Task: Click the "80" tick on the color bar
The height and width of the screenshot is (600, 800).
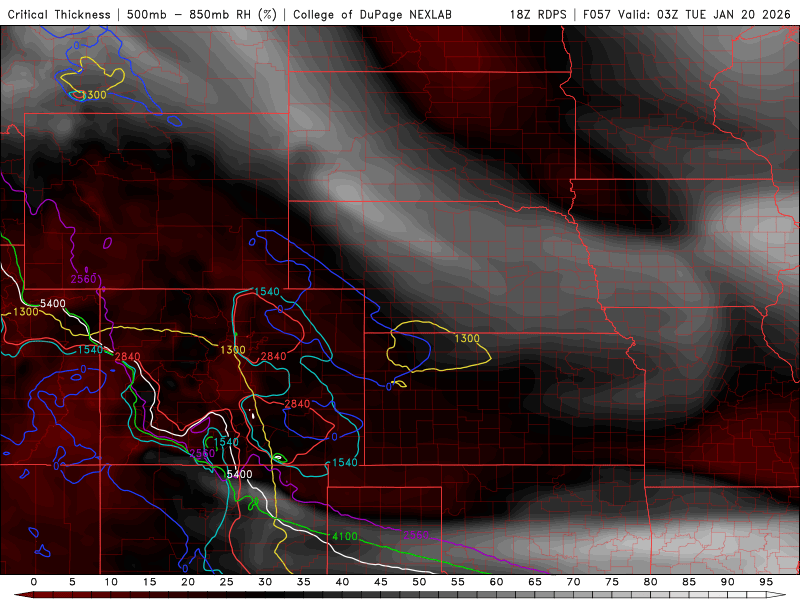Action: tap(651, 582)
